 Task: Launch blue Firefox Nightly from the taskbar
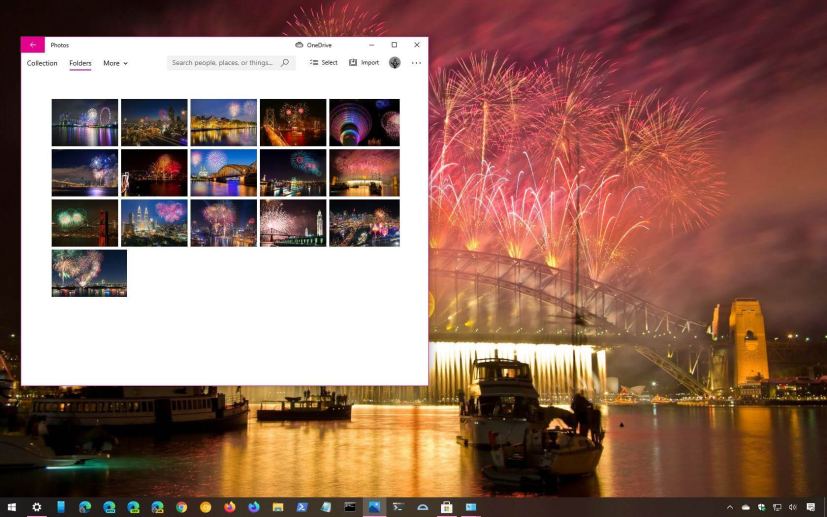pos(254,508)
